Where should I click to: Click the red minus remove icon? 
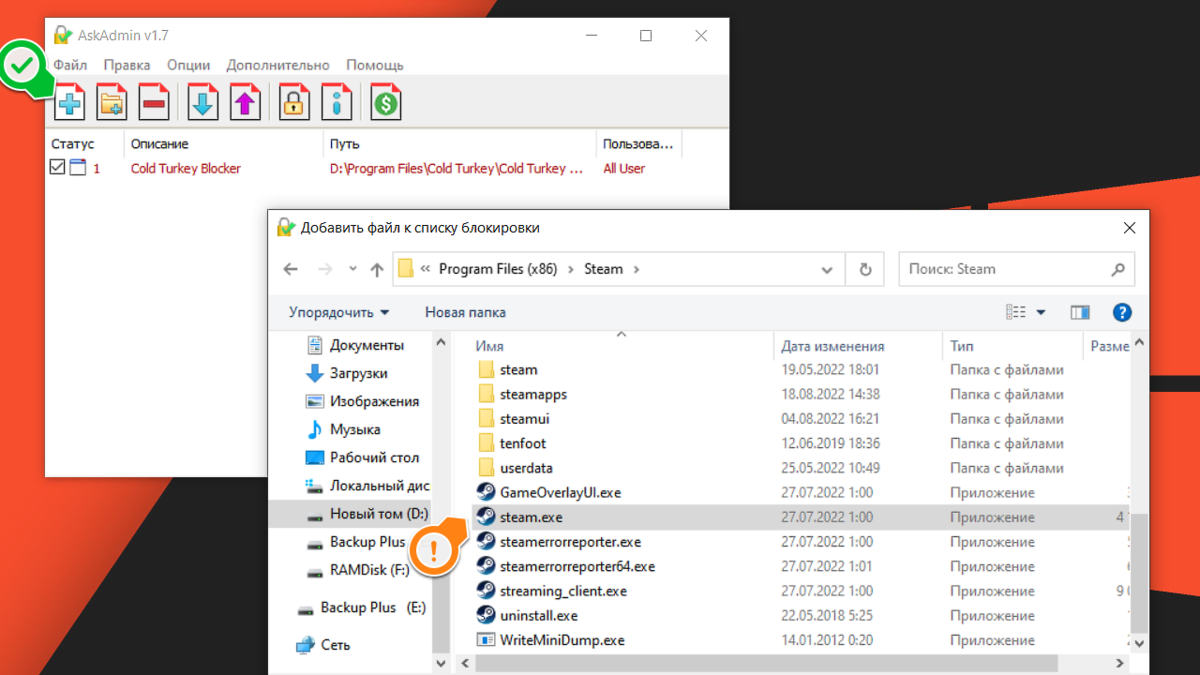tap(153, 102)
